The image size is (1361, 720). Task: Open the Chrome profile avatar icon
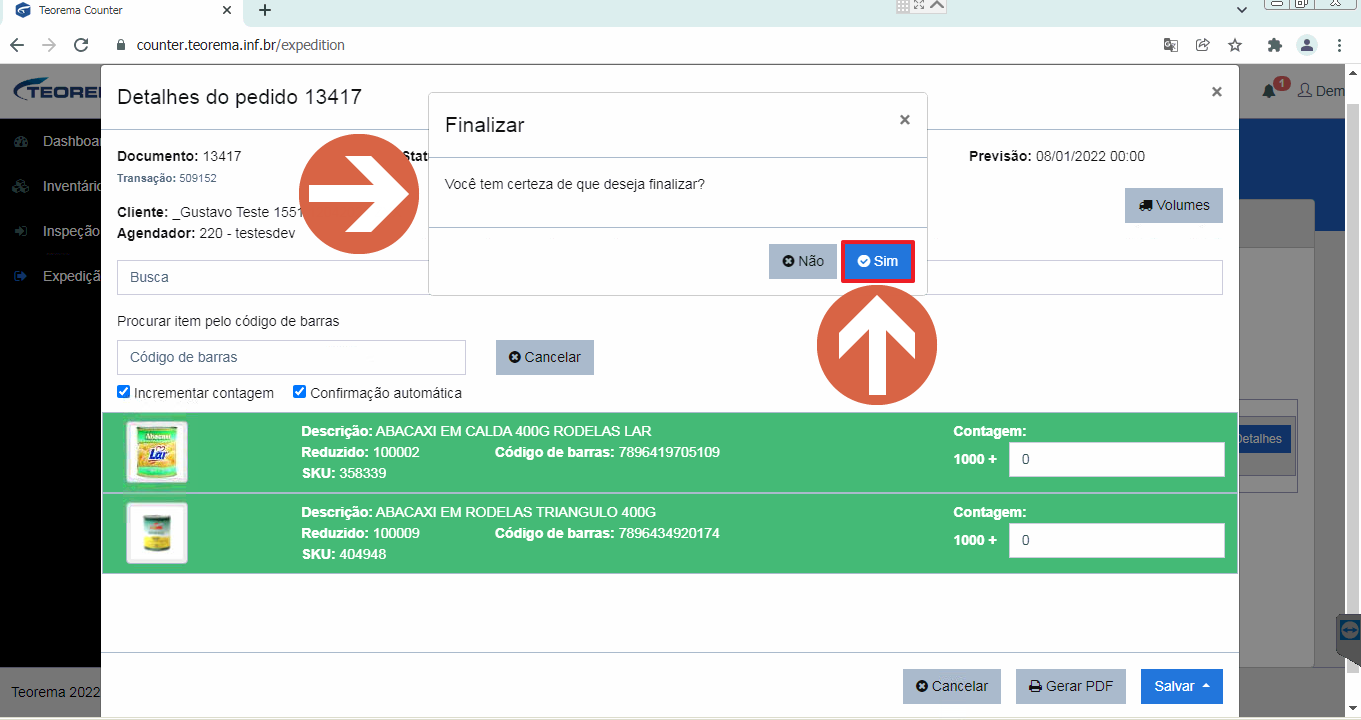pos(1307,45)
